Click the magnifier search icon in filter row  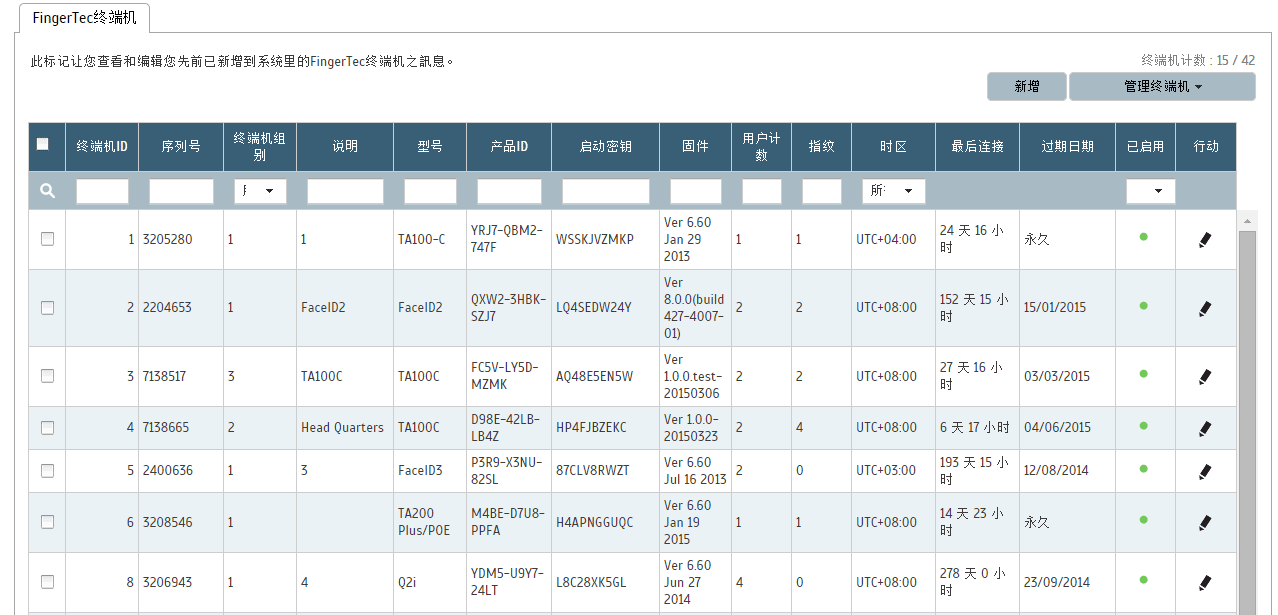pos(47,191)
